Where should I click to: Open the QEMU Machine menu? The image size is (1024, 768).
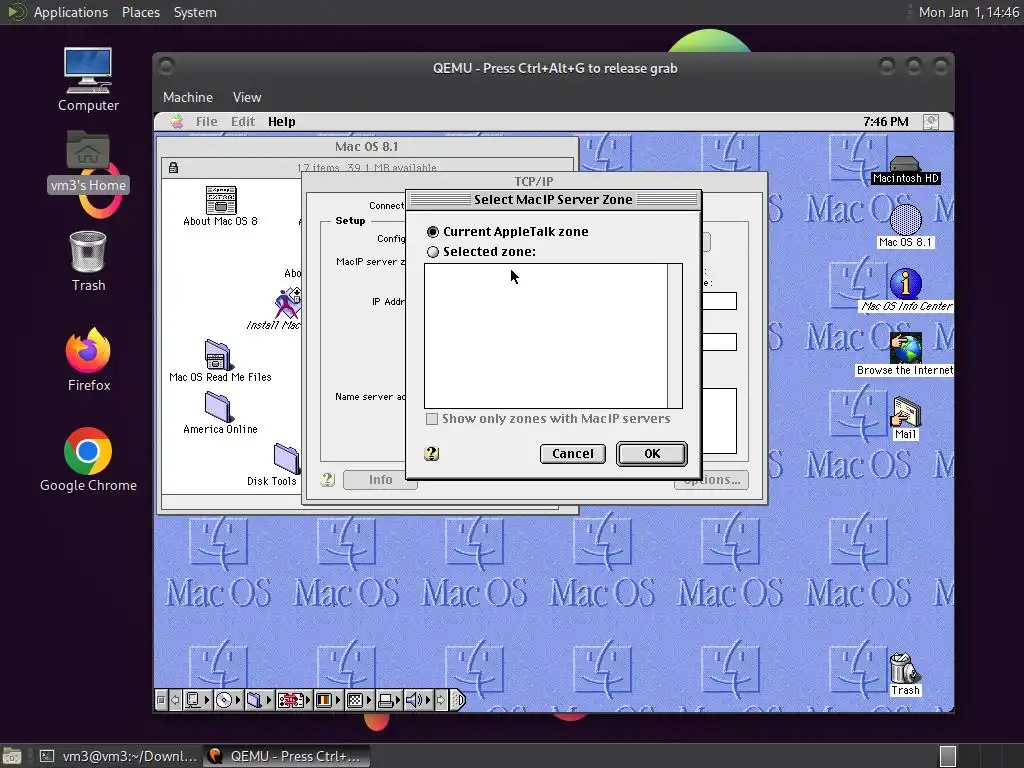(x=187, y=97)
